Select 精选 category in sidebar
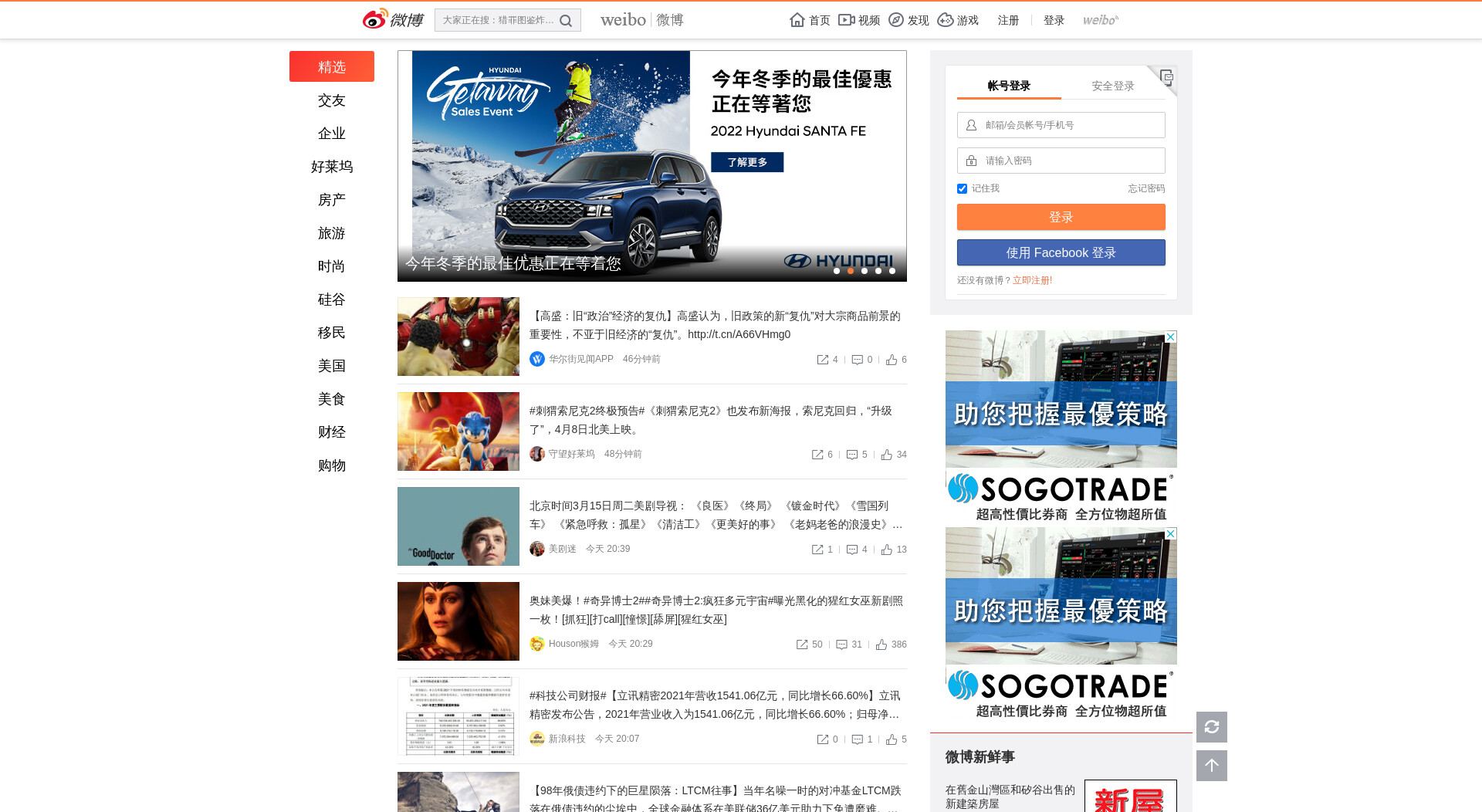 pos(332,66)
